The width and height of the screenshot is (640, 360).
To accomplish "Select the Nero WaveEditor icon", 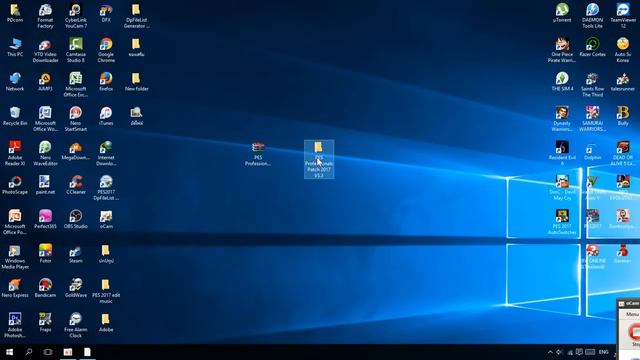I will [45, 153].
